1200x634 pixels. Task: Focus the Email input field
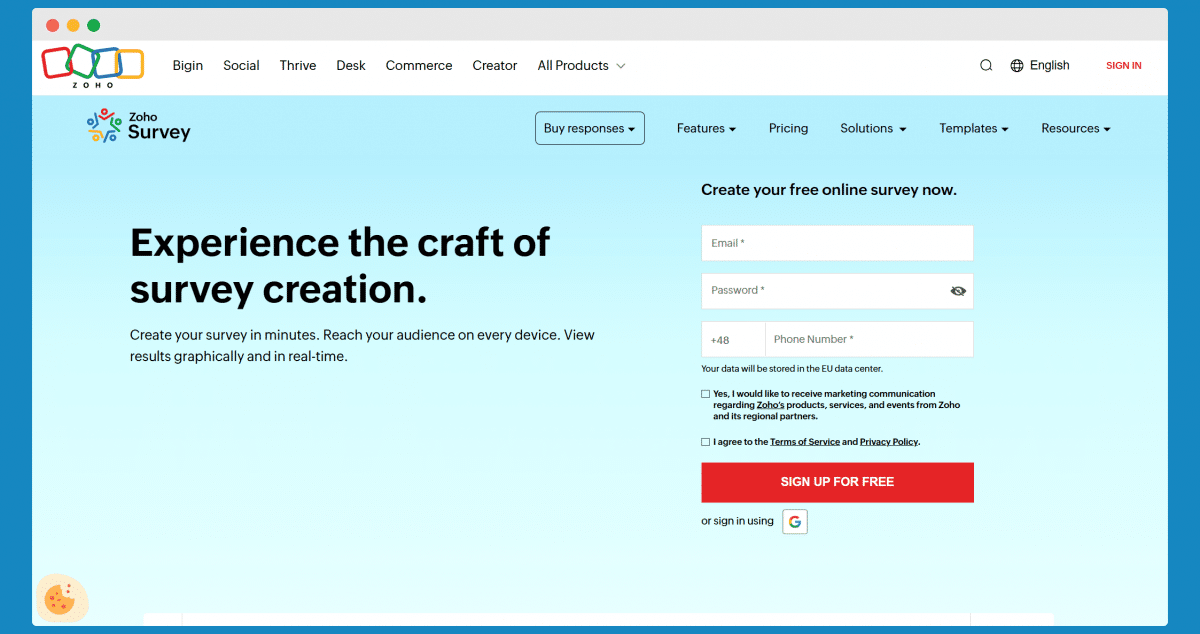[x=837, y=243]
